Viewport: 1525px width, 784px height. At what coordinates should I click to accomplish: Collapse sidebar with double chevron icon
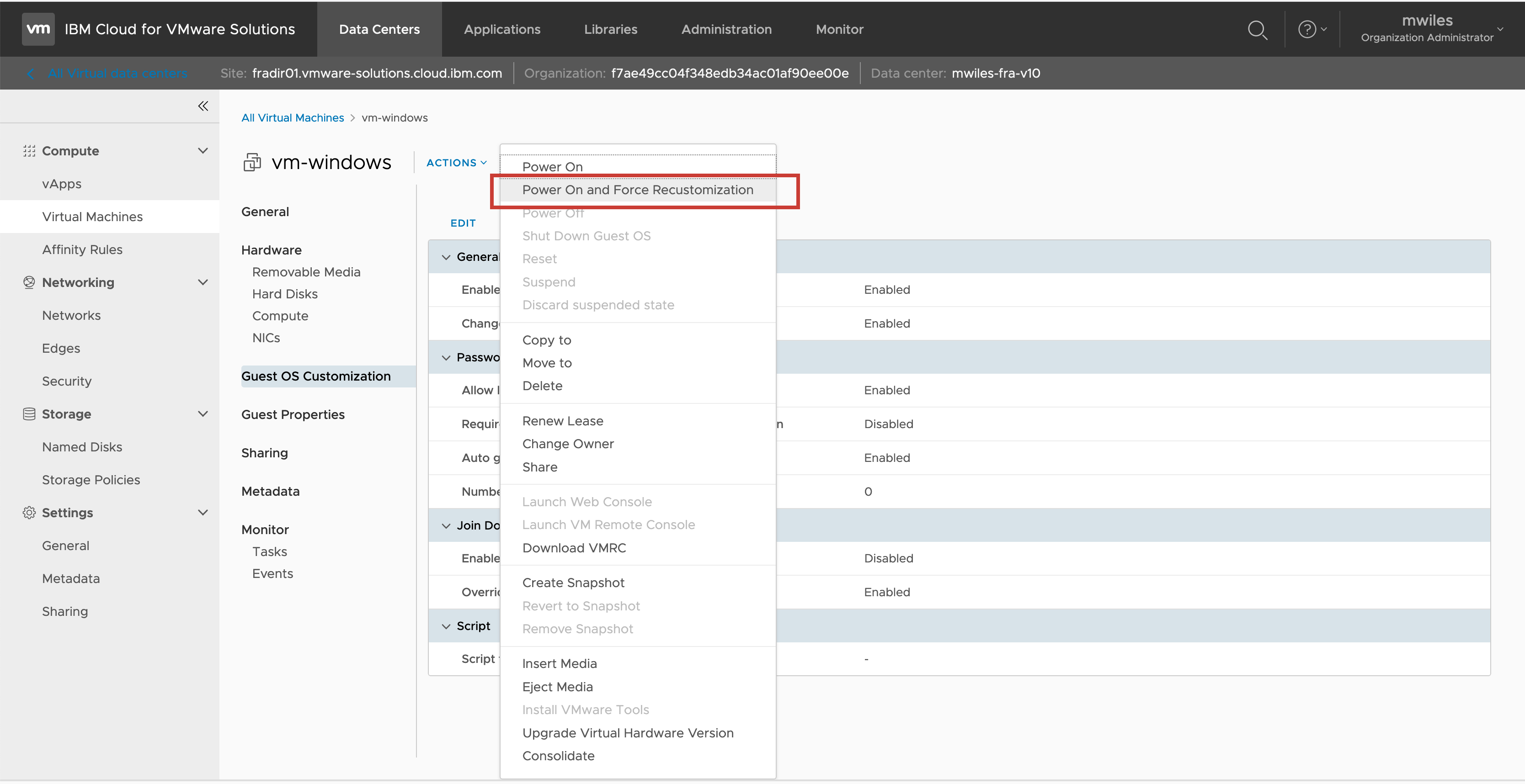(x=203, y=106)
